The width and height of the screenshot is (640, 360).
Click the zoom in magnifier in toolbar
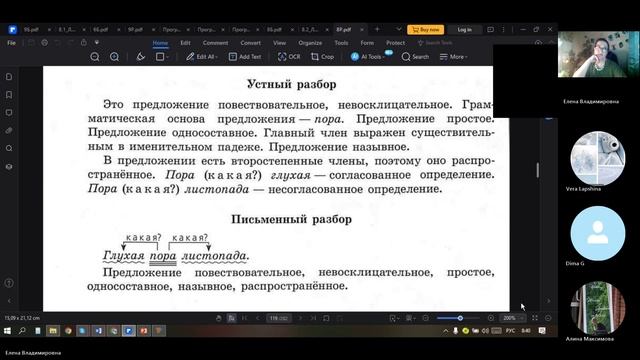click(x=115, y=57)
